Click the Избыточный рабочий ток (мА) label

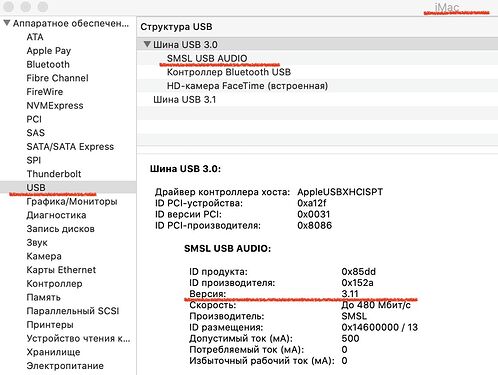click(x=262, y=361)
